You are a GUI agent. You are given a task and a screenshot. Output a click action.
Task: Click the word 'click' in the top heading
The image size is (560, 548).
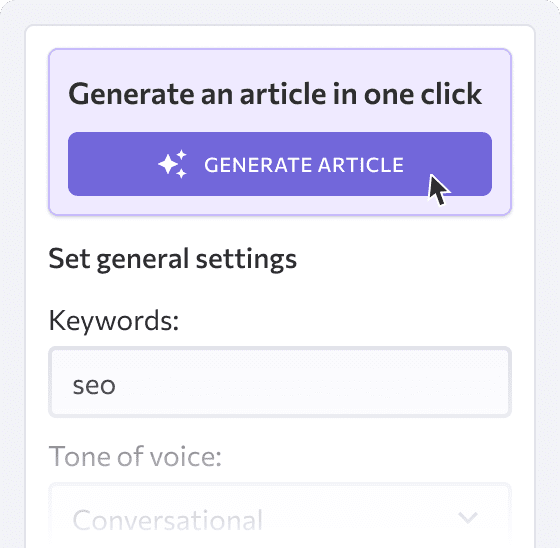(x=451, y=94)
